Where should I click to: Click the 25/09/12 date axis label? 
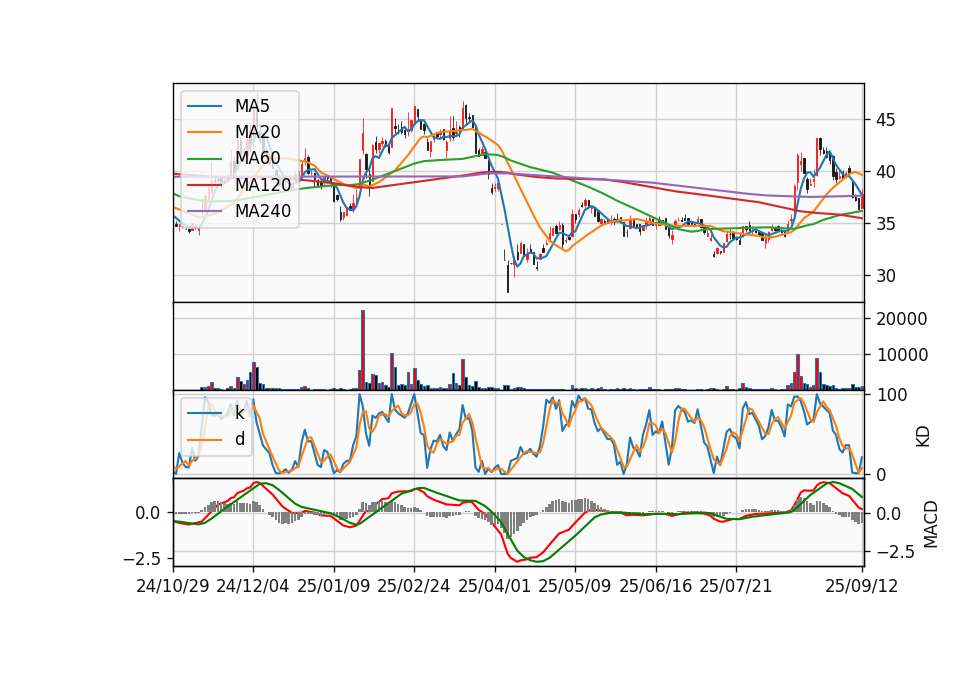coord(862,586)
